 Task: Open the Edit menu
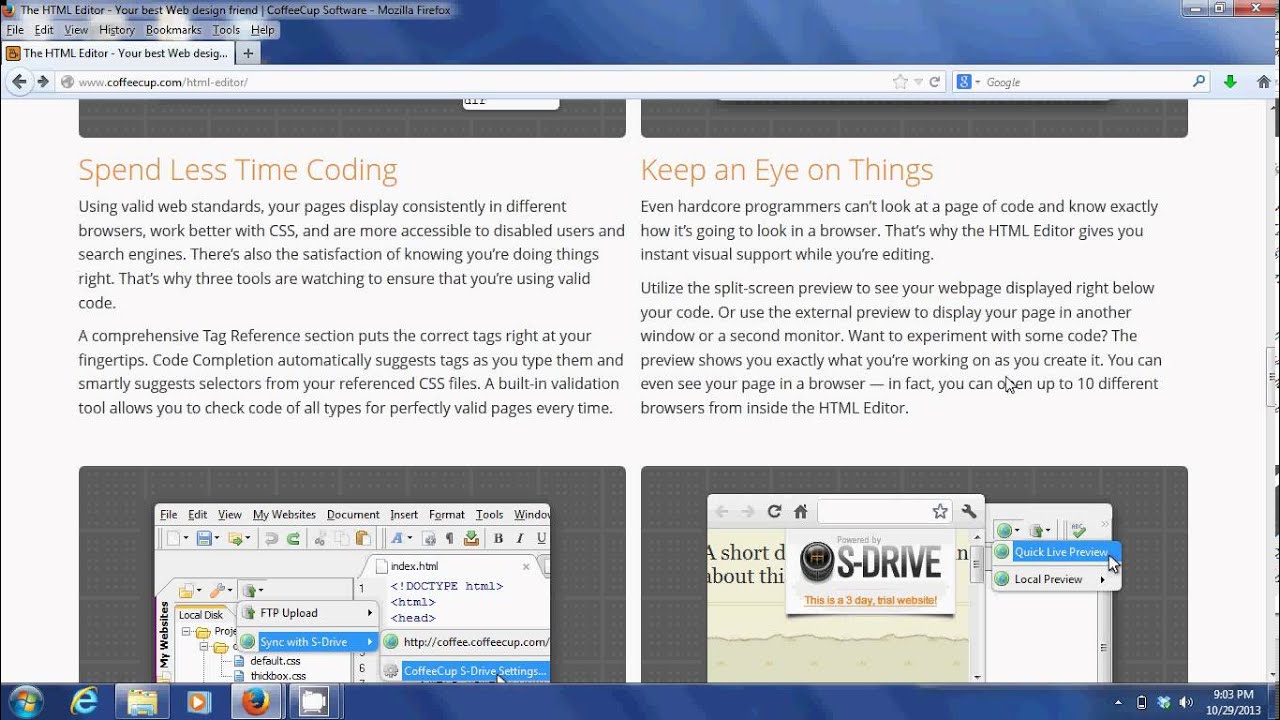coord(44,30)
